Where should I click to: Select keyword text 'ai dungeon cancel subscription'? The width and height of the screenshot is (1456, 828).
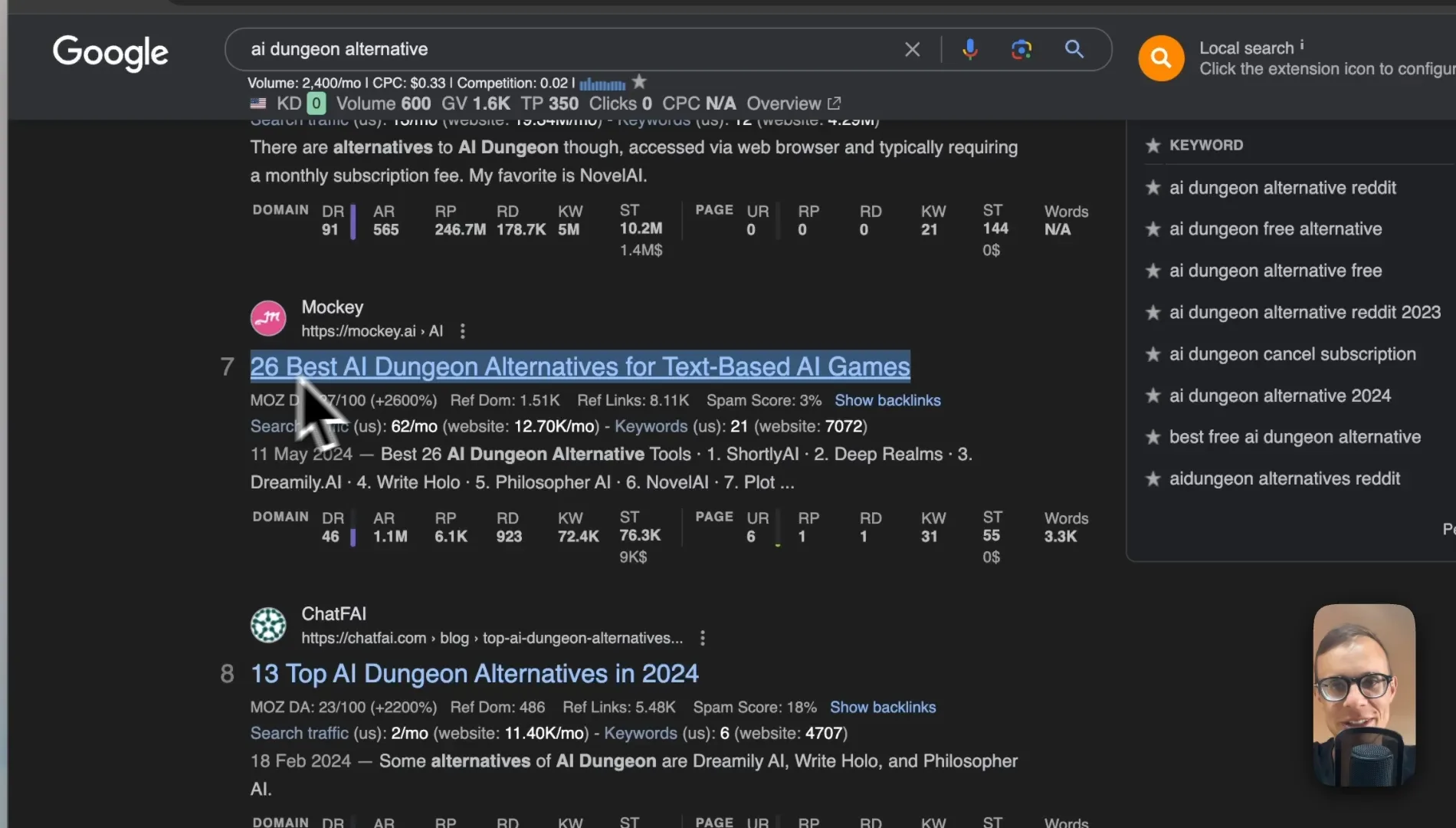[1292, 354]
